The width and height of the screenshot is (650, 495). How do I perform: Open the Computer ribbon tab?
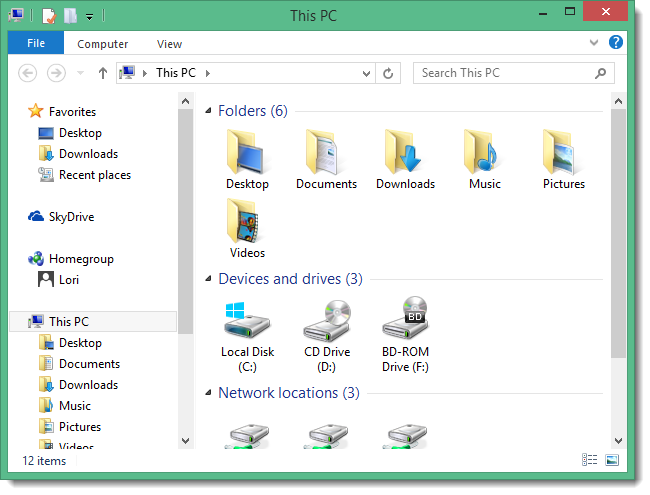(x=102, y=44)
